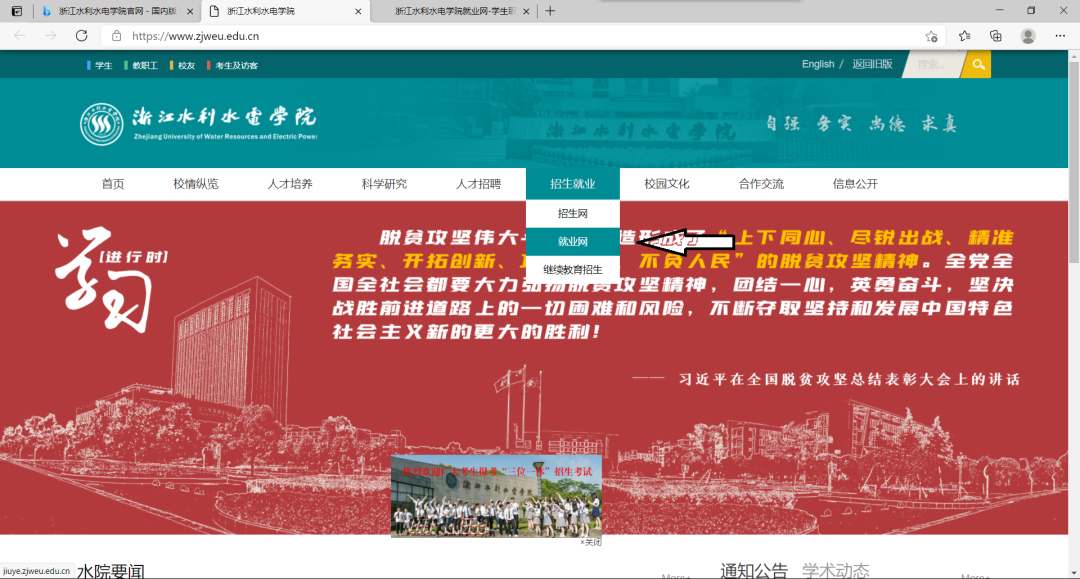Click the yellow search magnifier button

click(x=978, y=65)
